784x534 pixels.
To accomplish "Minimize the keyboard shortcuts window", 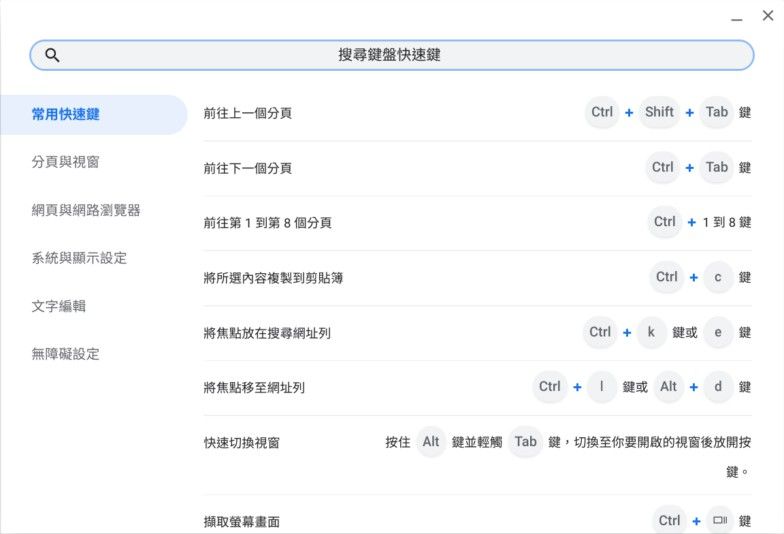I will point(737,17).
